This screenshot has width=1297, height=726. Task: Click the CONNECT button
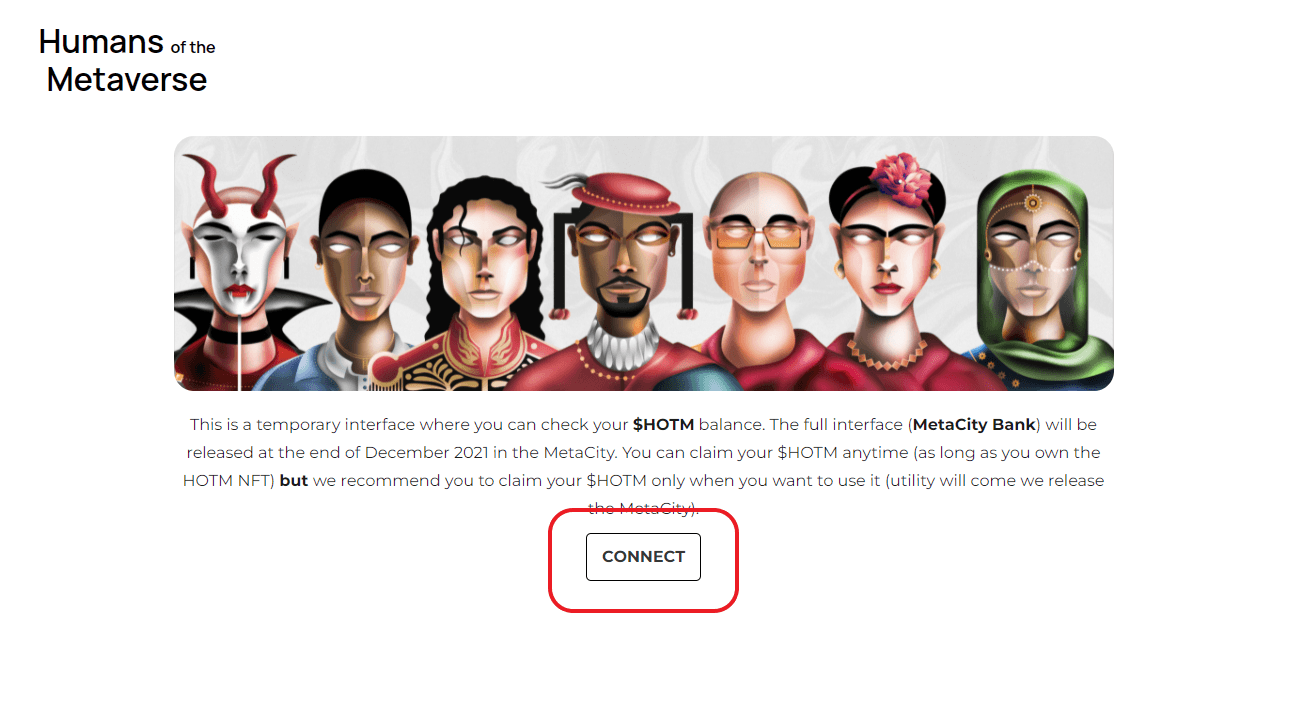point(643,557)
